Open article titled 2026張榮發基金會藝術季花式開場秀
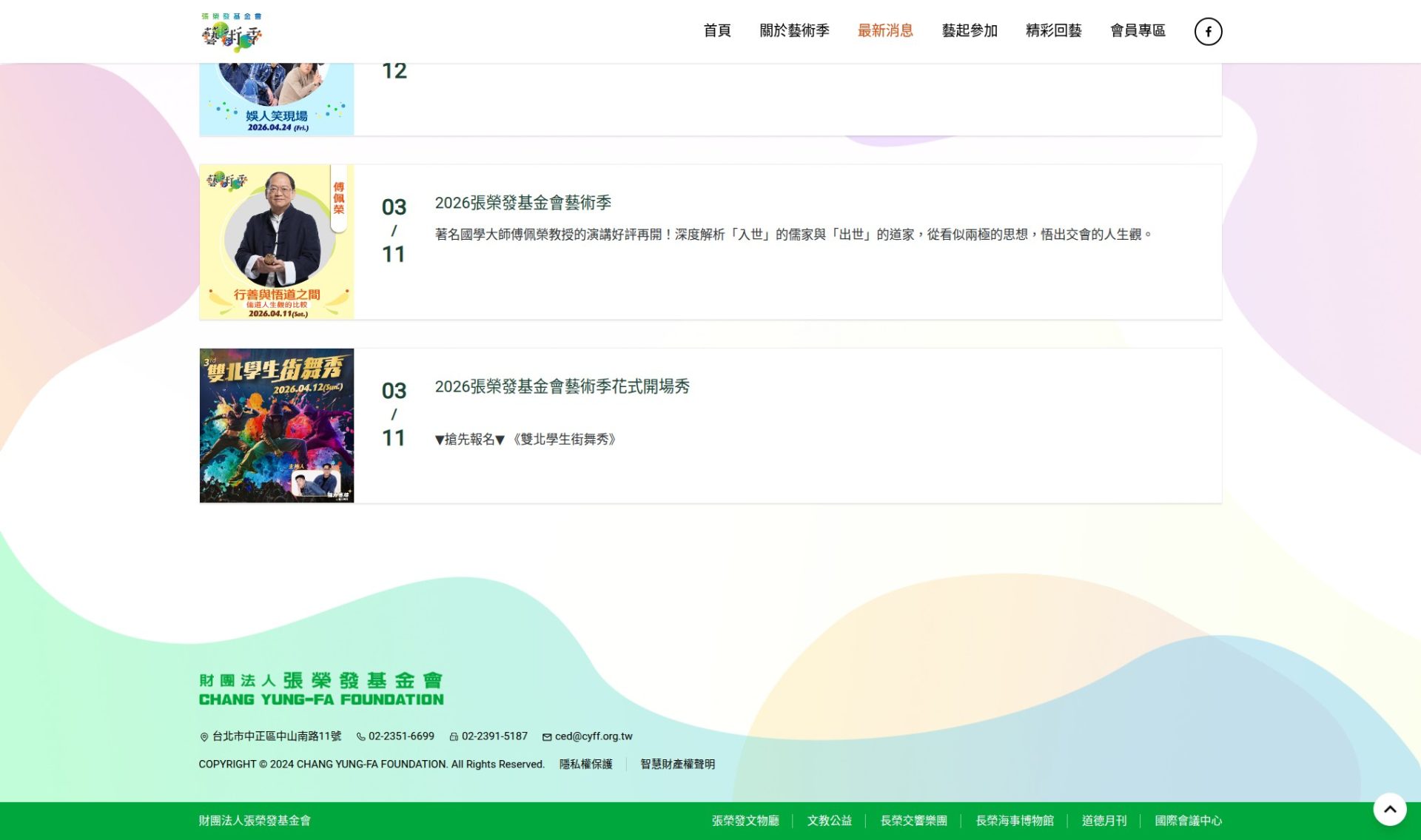Image resolution: width=1421 pixels, height=840 pixels. [562, 386]
